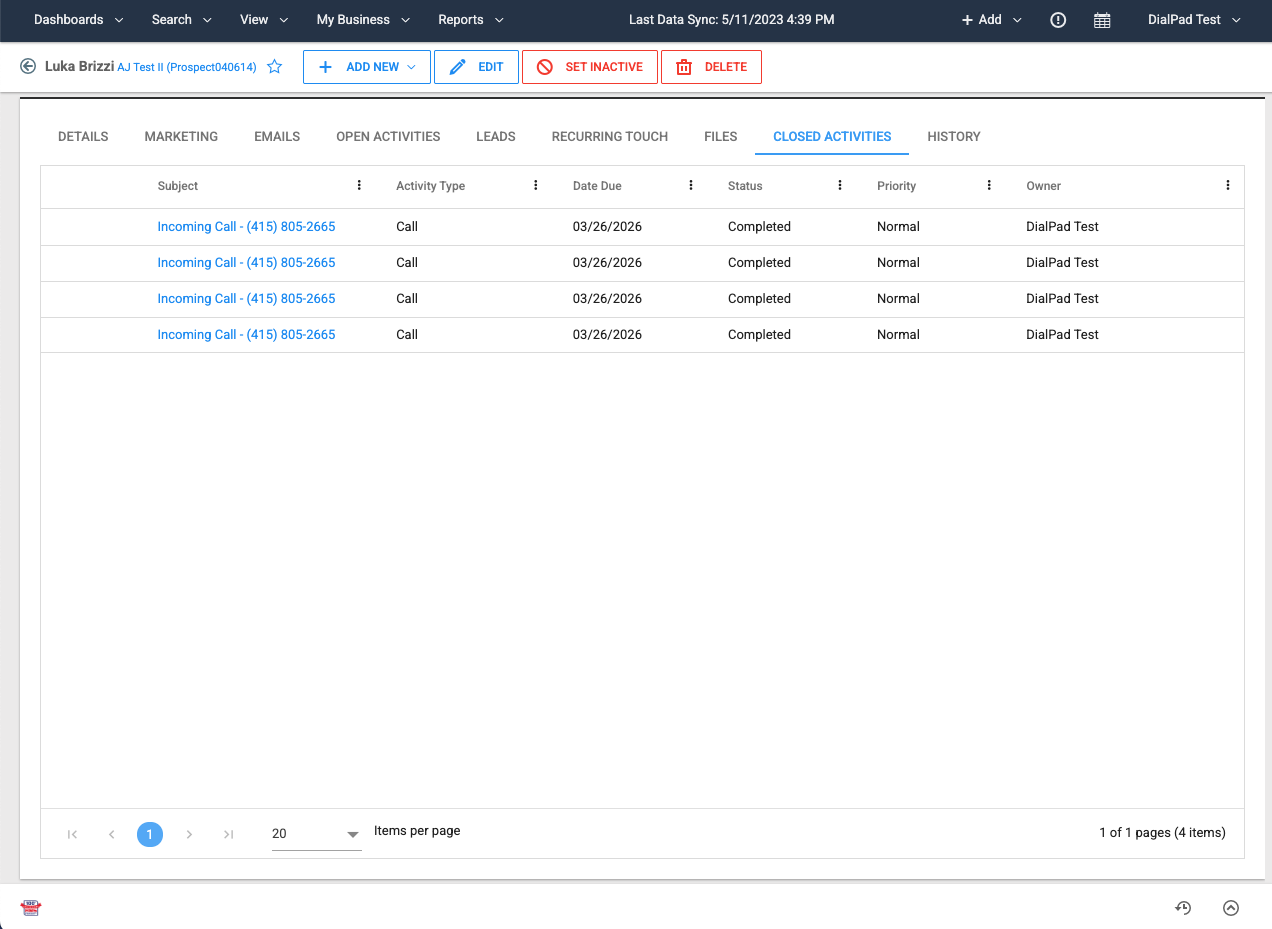Click the Set Inactive button

pyautogui.click(x=590, y=67)
